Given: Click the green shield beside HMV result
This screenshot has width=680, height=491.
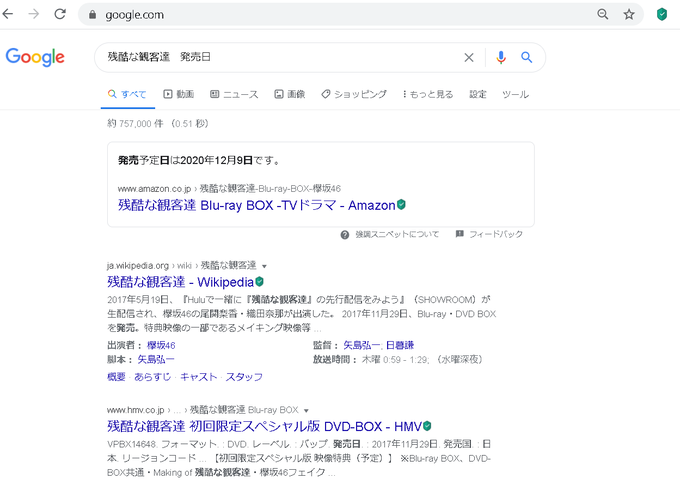Looking at the screenshot, I should tap(427, 426).
